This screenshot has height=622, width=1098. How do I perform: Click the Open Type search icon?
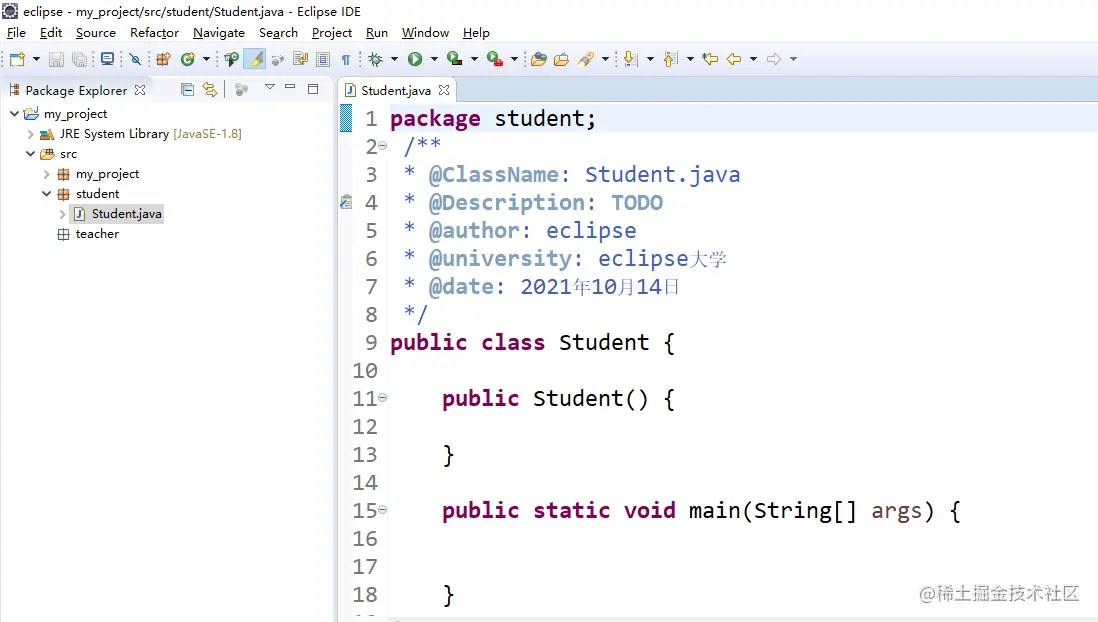click(x=231, y=60)
